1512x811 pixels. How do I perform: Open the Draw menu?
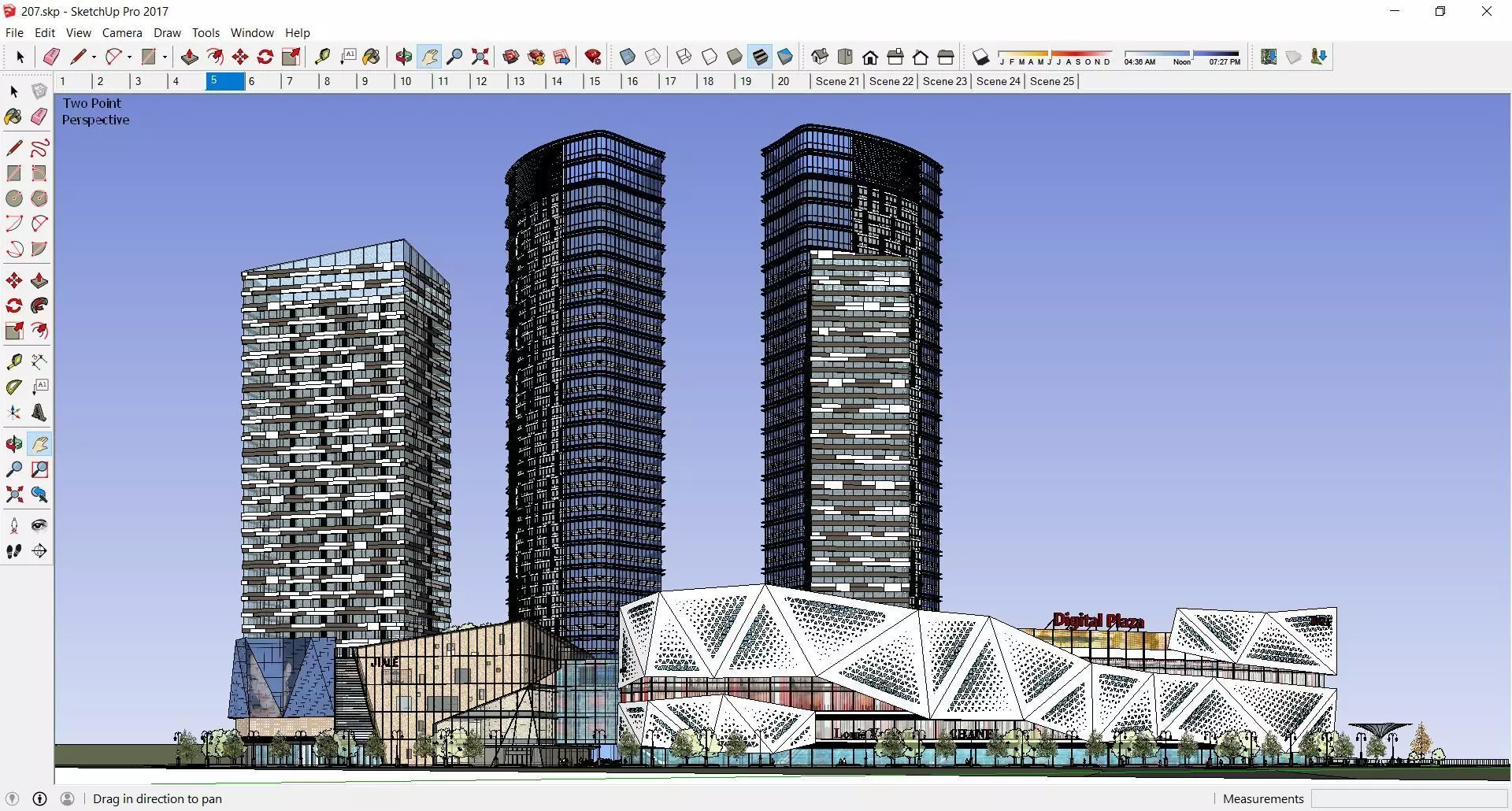[167, 33]
